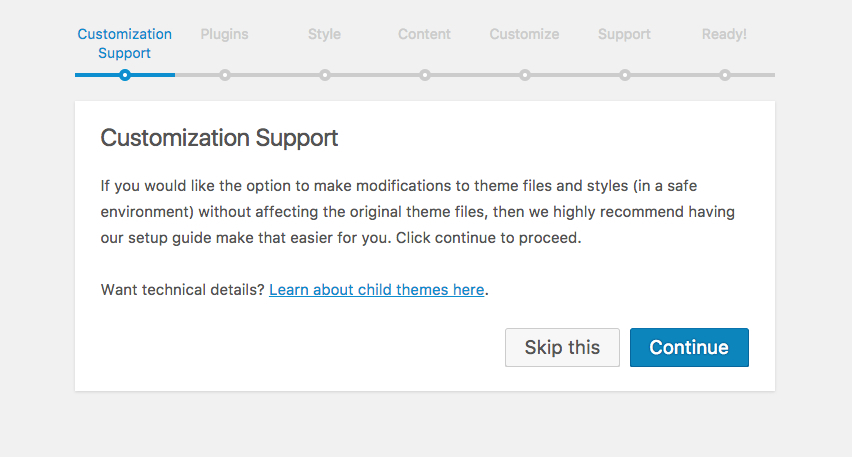Click the step dot under Support

pyautogui.click(x=625, y=75)
